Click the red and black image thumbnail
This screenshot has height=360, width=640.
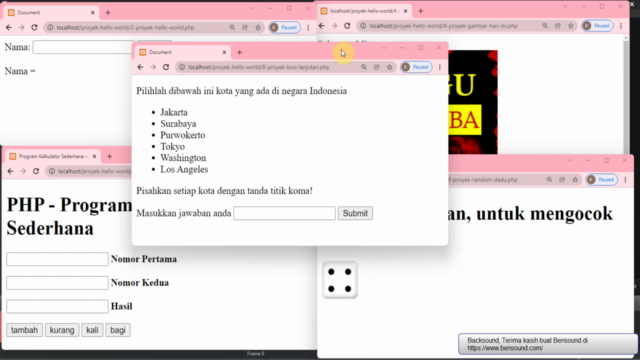(x=473, y=102)
